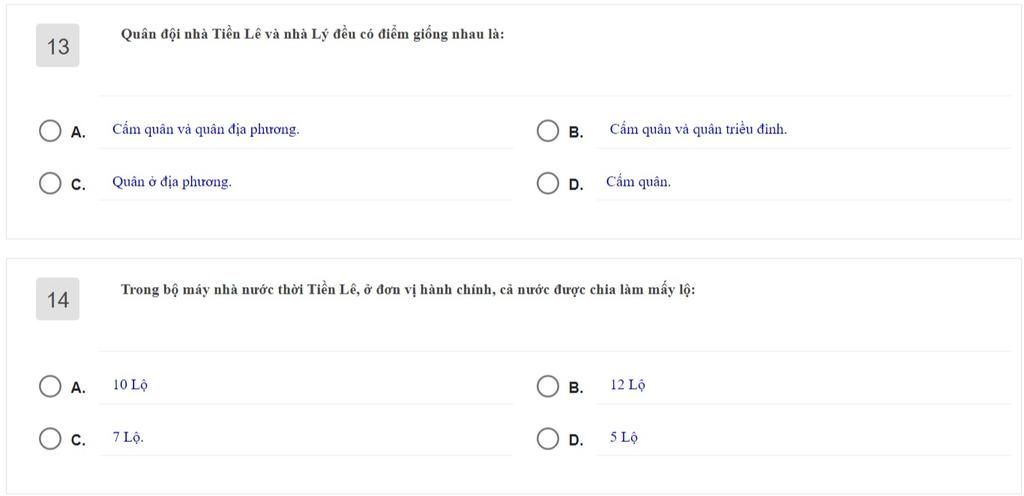Click answer text 'Cấm quân.'

click(638, 182)
